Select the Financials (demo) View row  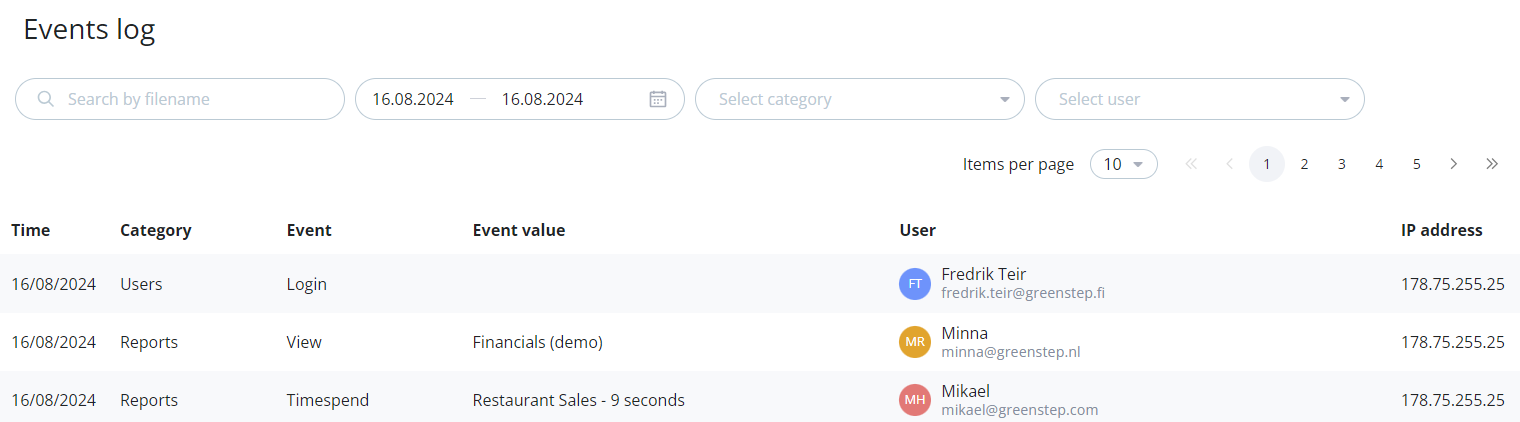click(537, 342)
